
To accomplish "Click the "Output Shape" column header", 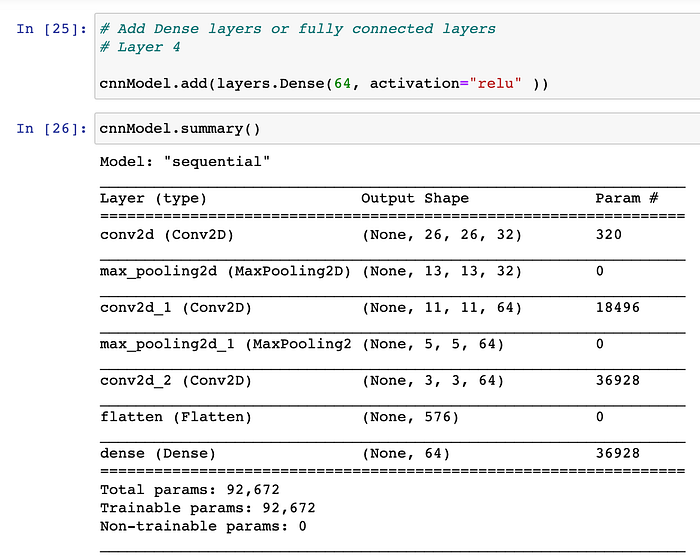I will [415, 198].
